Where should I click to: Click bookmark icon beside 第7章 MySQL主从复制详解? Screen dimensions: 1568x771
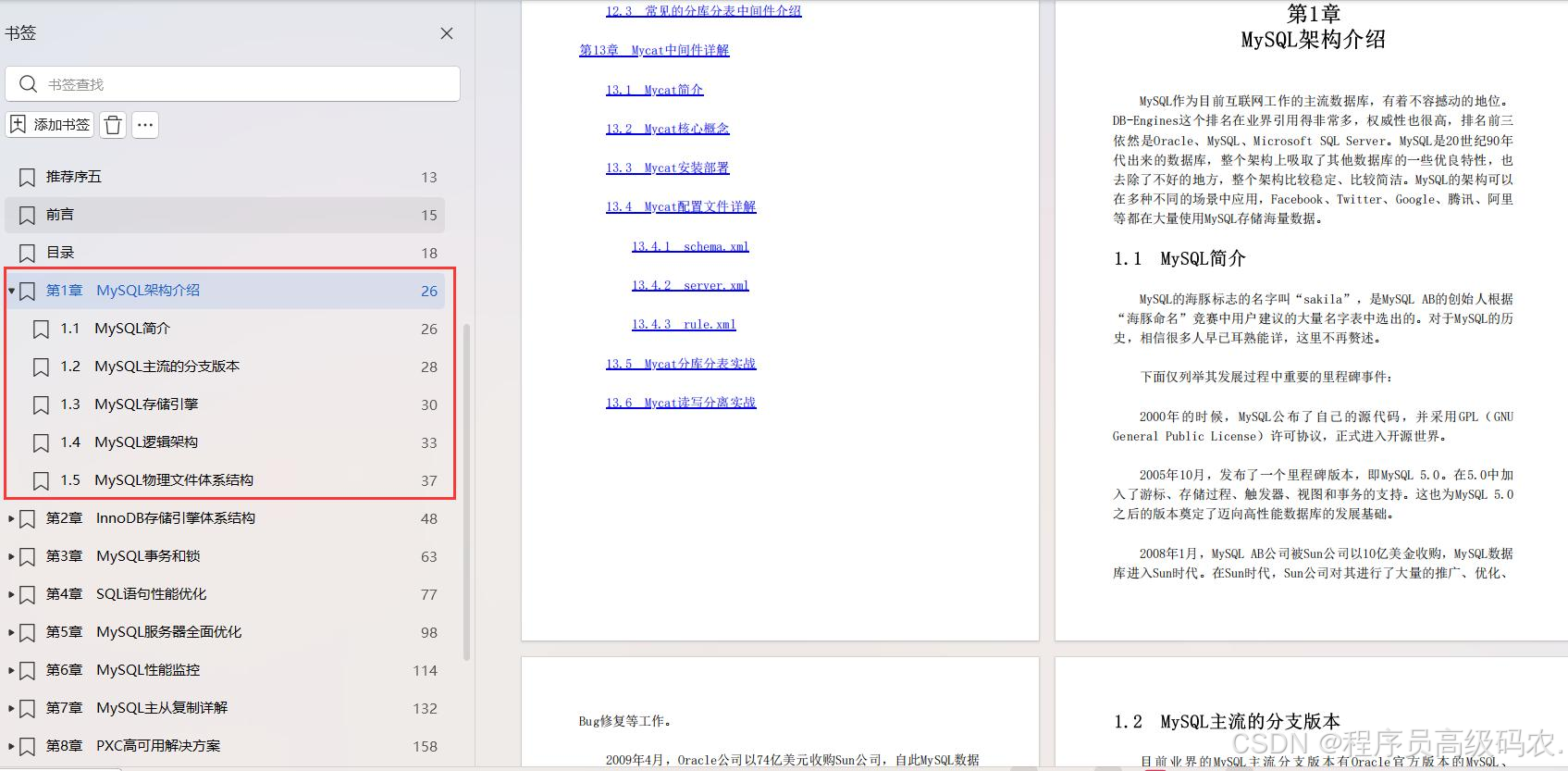tap(28, 708)
